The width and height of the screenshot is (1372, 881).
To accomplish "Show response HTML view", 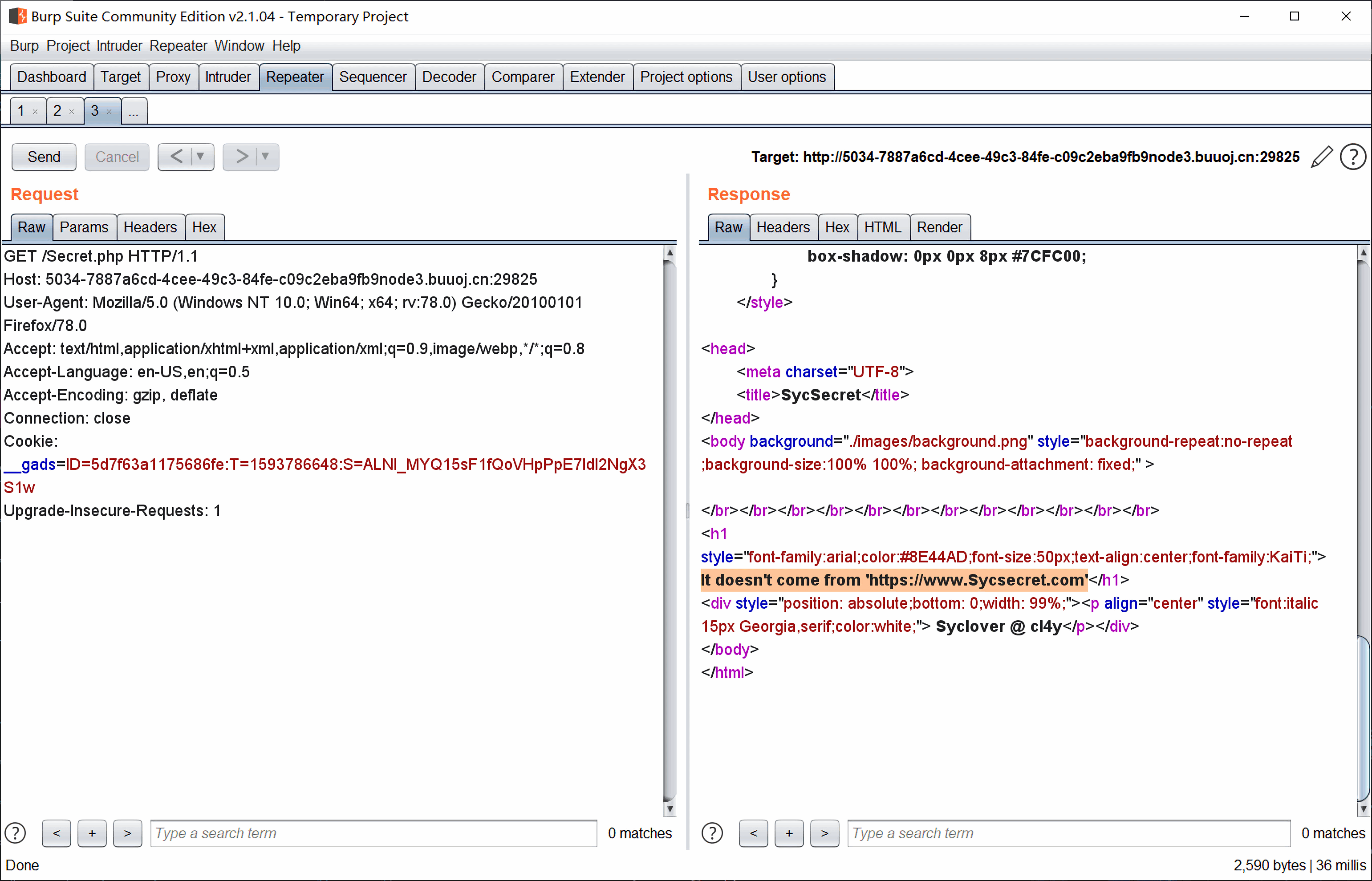I will (x=883, y=227).
